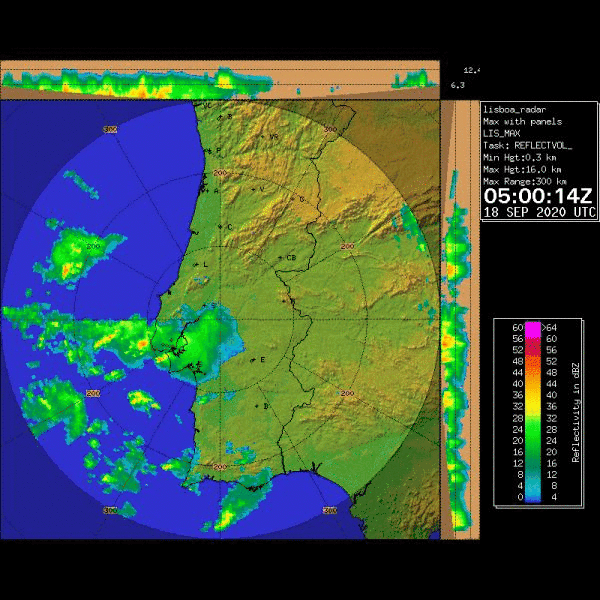Viewport: 600px width, 600px height.
Task: Click the '18 SEP 2020 UTC' date
Action: click(x=540, y=212)
